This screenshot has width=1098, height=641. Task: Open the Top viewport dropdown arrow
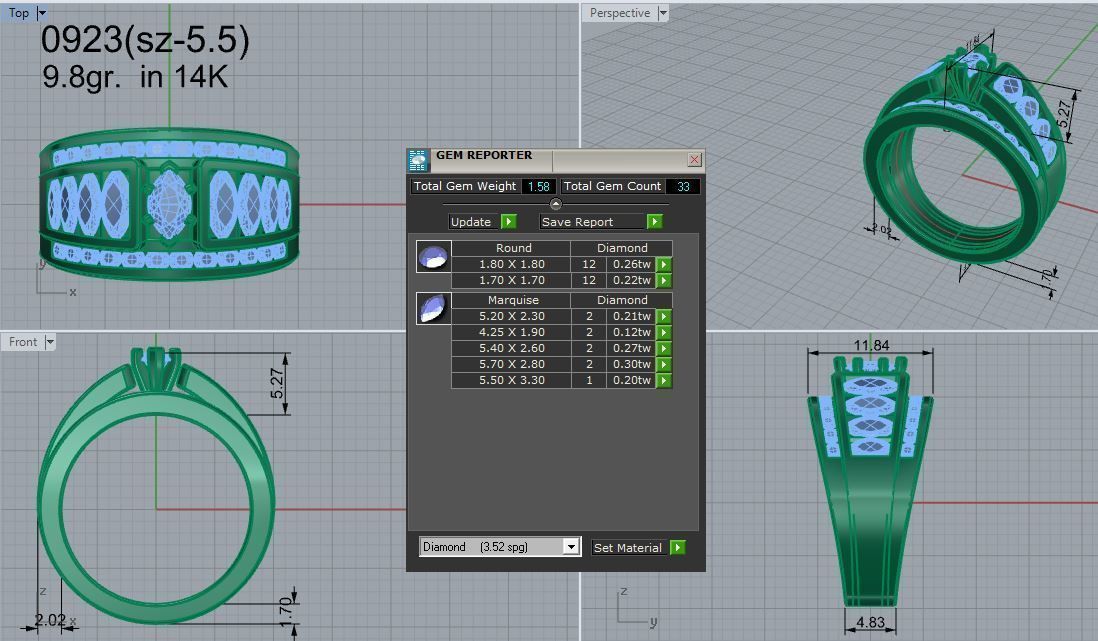(x=42, y=13)
